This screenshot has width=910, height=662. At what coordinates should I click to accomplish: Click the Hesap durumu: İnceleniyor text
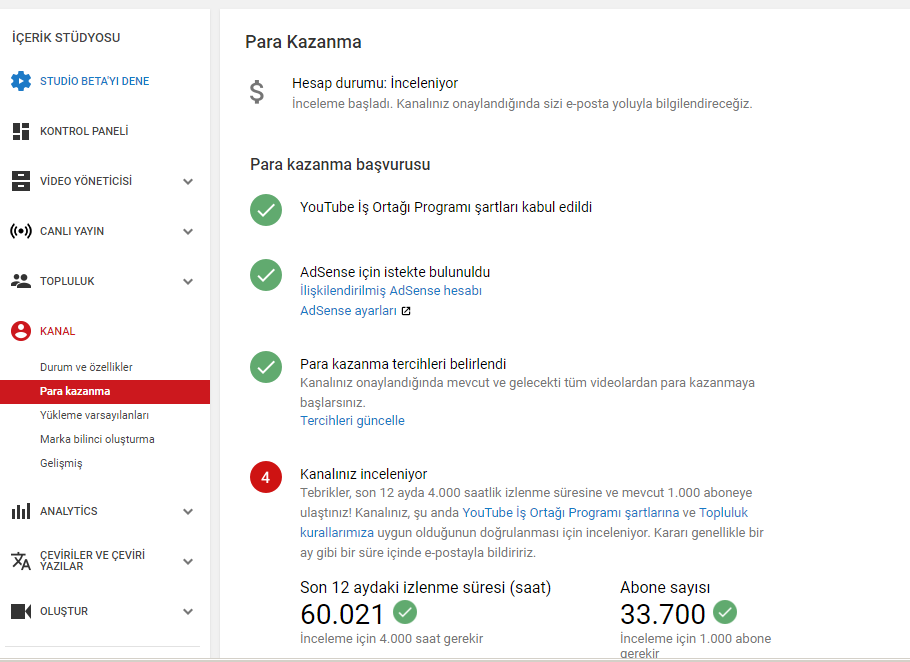(x=375, y=83)
